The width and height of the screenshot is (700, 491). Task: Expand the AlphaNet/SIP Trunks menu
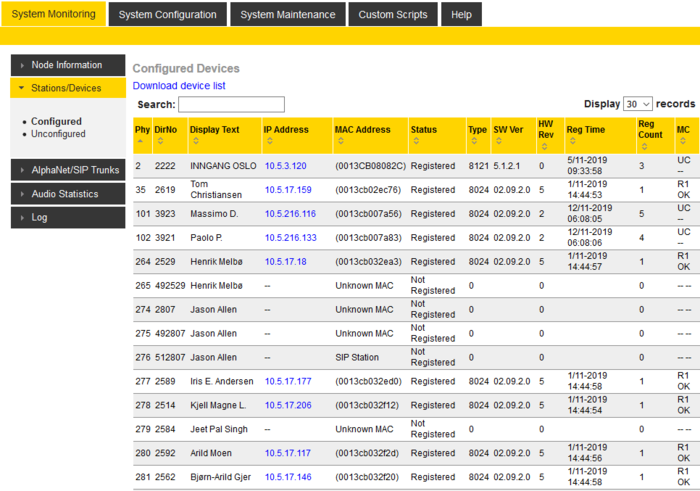tap(67, 170)
